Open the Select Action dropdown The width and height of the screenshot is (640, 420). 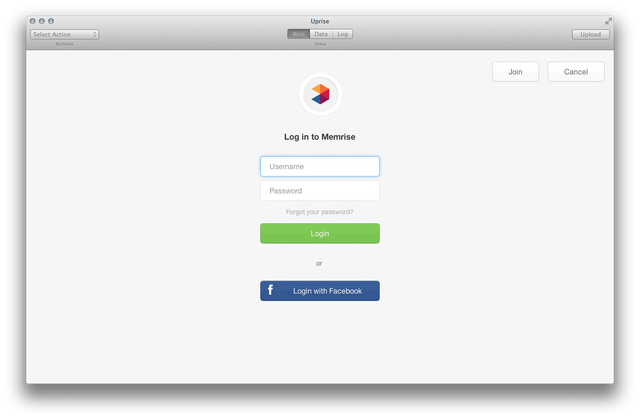pyautogui.click(x=64, y=34)
